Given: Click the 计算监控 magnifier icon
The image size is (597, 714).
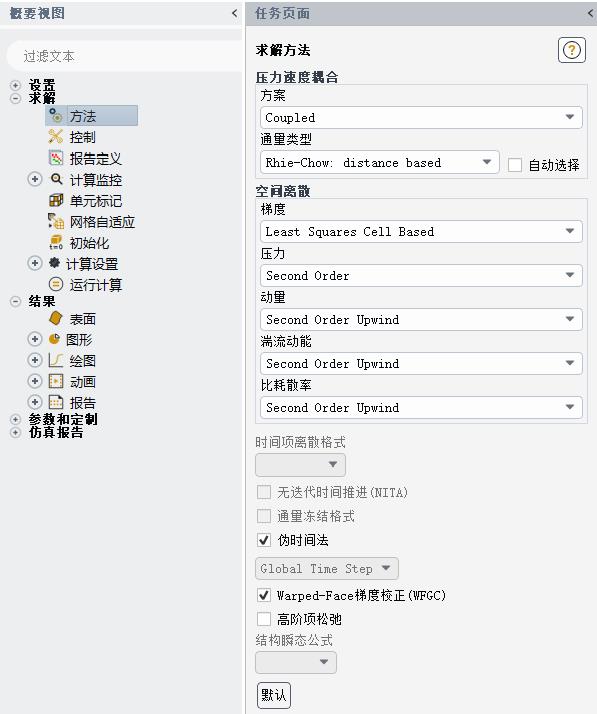Looking at the screenshot, I should pos(56,179).
